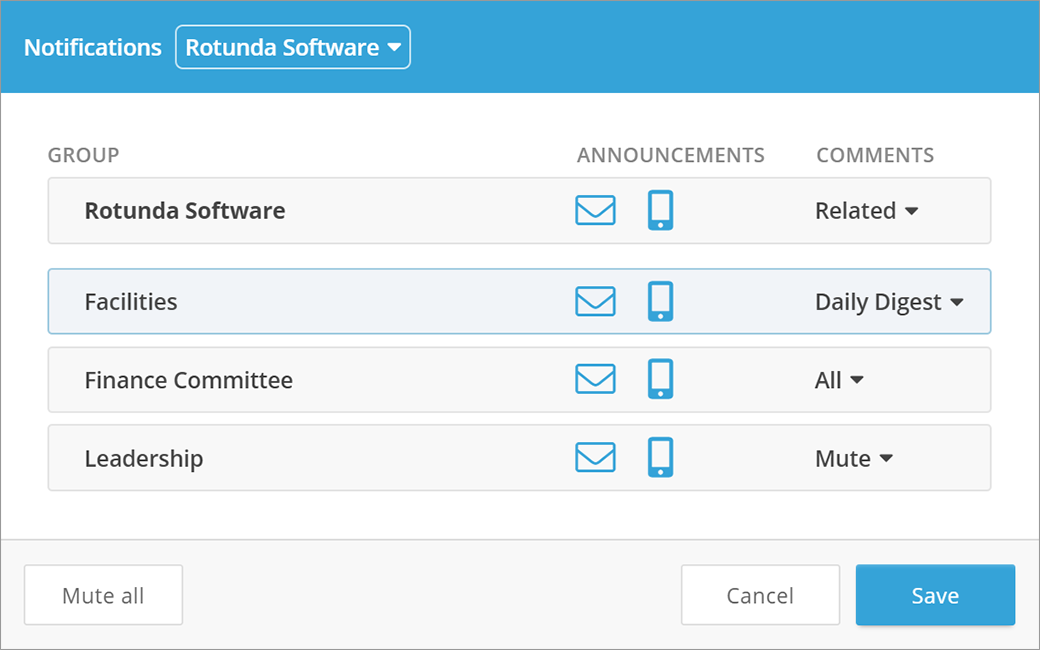Click the COMMENTS column header
This screenshot has height=650, width=1040.
click(875, 155)
